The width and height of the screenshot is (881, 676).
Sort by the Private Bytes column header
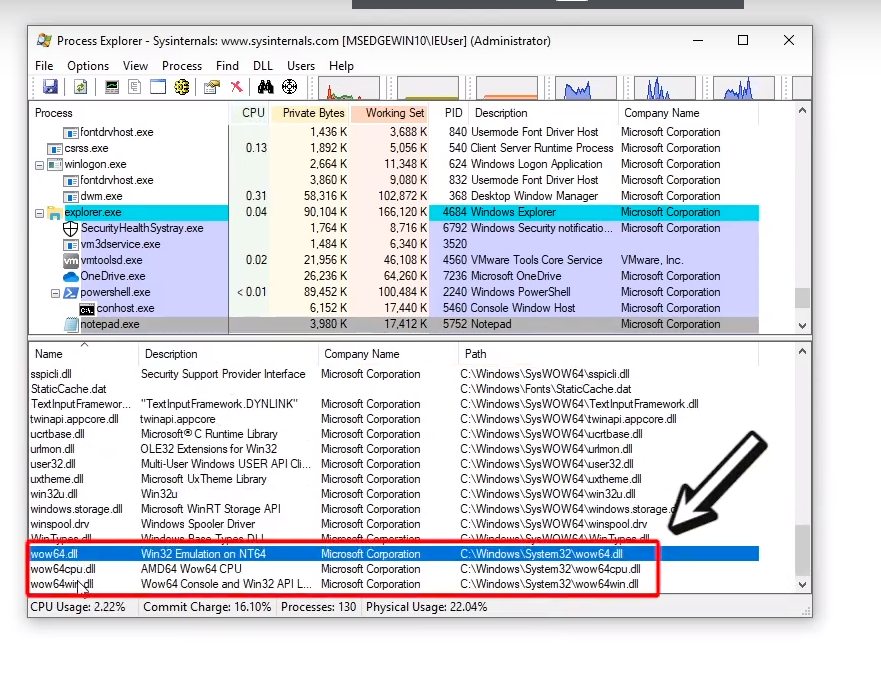(x=310, y=113)
